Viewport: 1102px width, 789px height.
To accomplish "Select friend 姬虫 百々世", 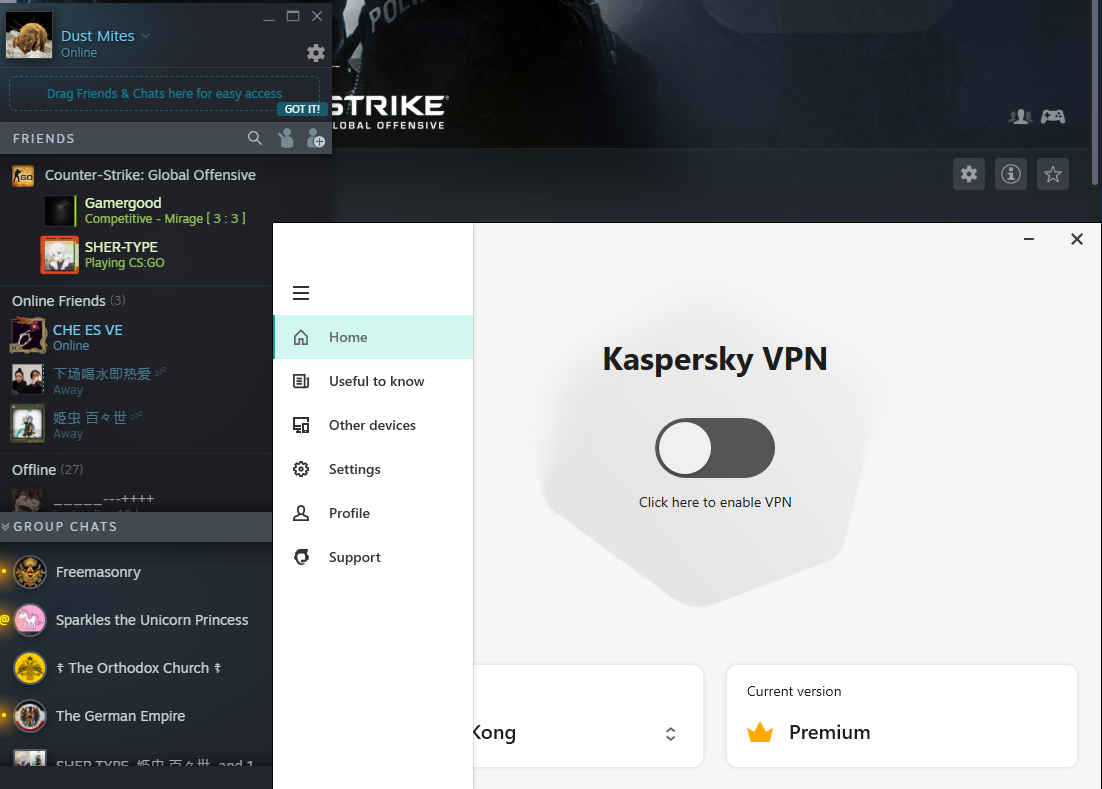I will tap(136, 424).
